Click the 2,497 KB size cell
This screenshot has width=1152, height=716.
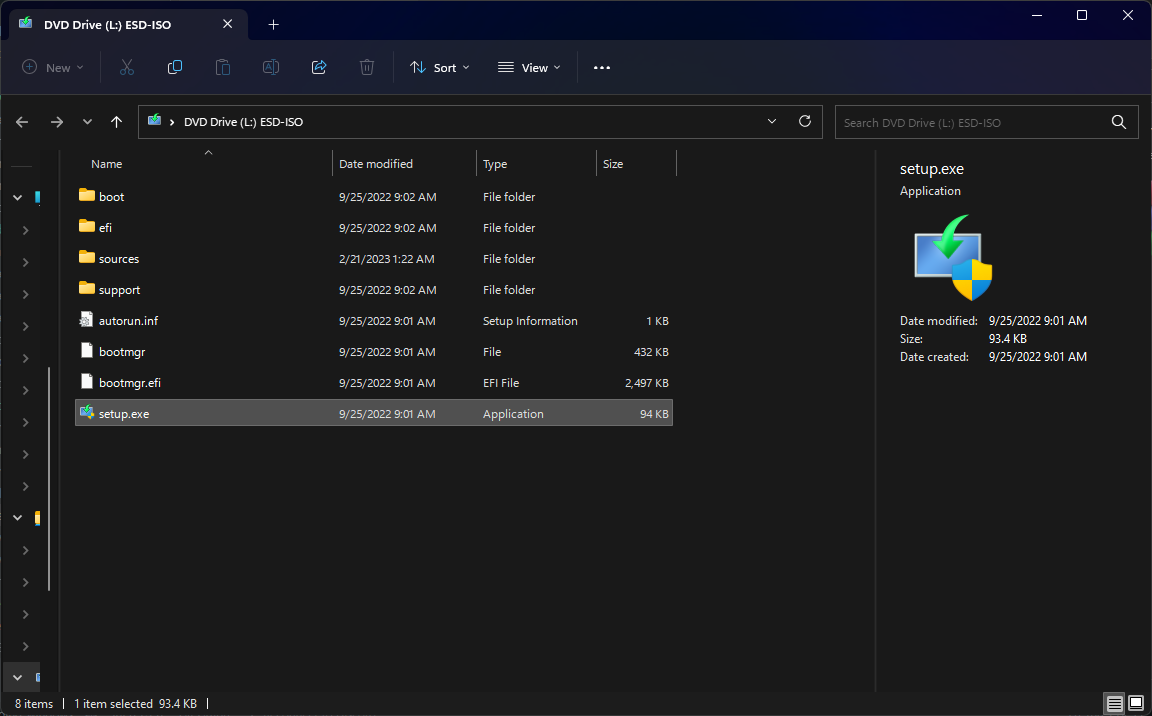point(647,383)
